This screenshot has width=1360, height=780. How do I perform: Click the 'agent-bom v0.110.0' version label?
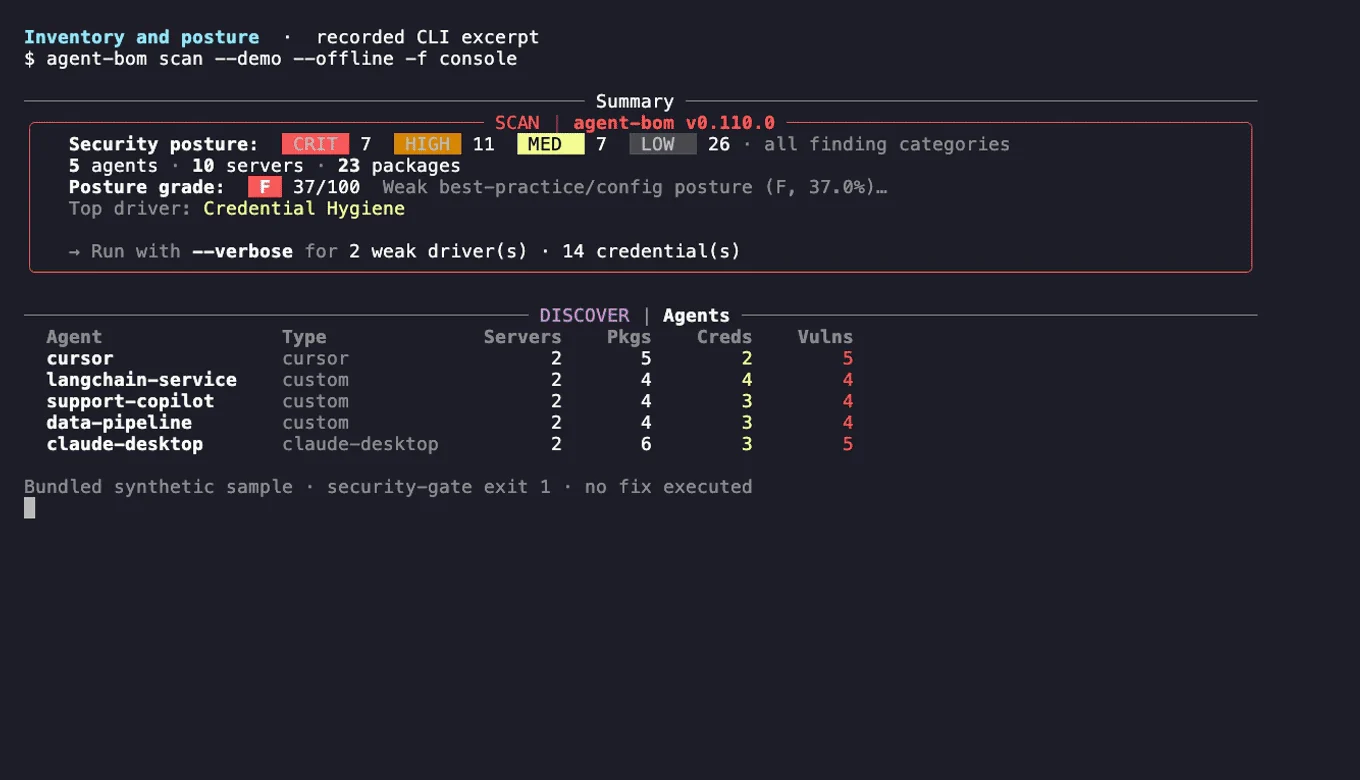point(674,123)
